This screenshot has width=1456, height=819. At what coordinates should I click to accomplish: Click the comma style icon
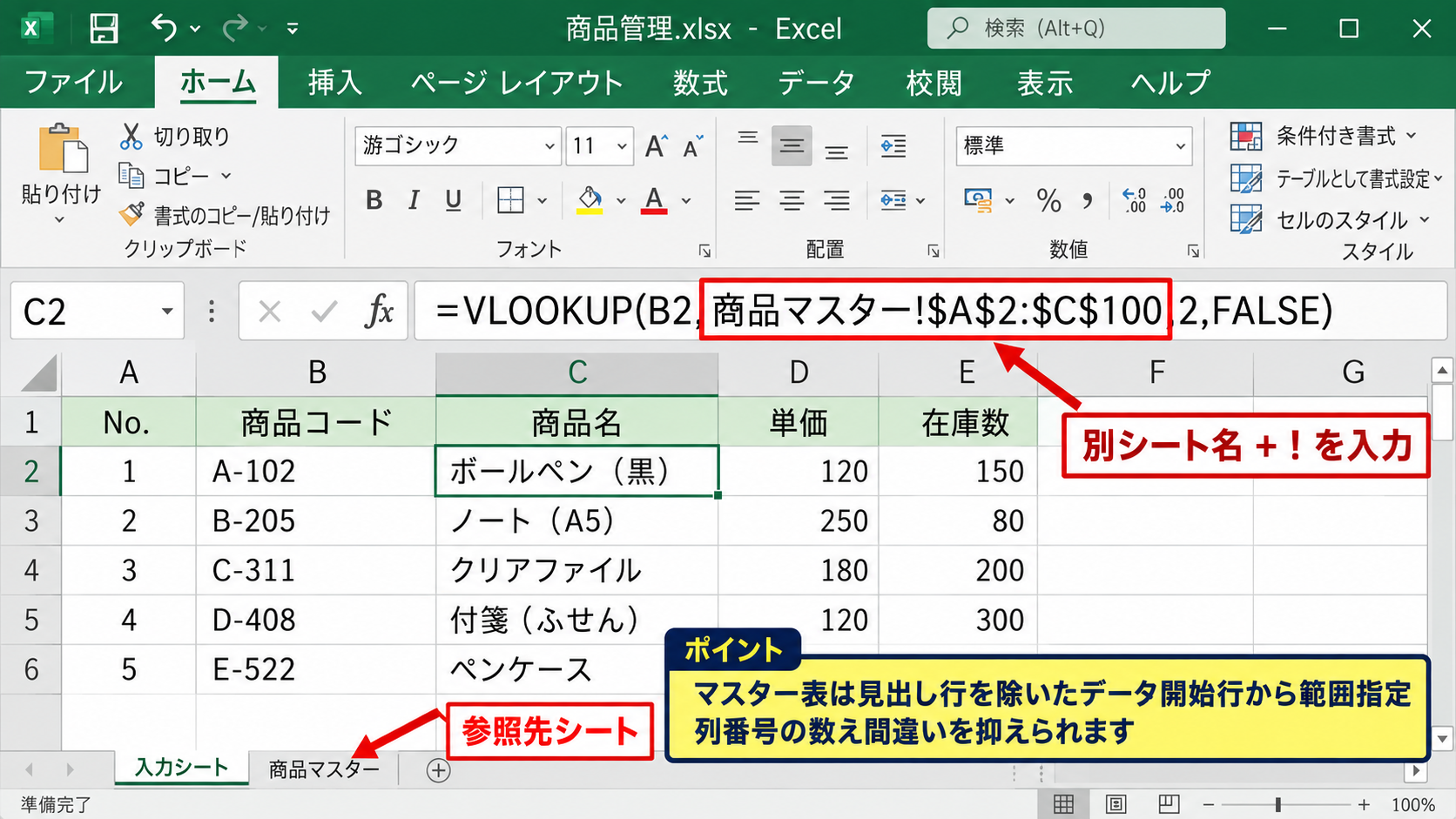coord(1088,201)
